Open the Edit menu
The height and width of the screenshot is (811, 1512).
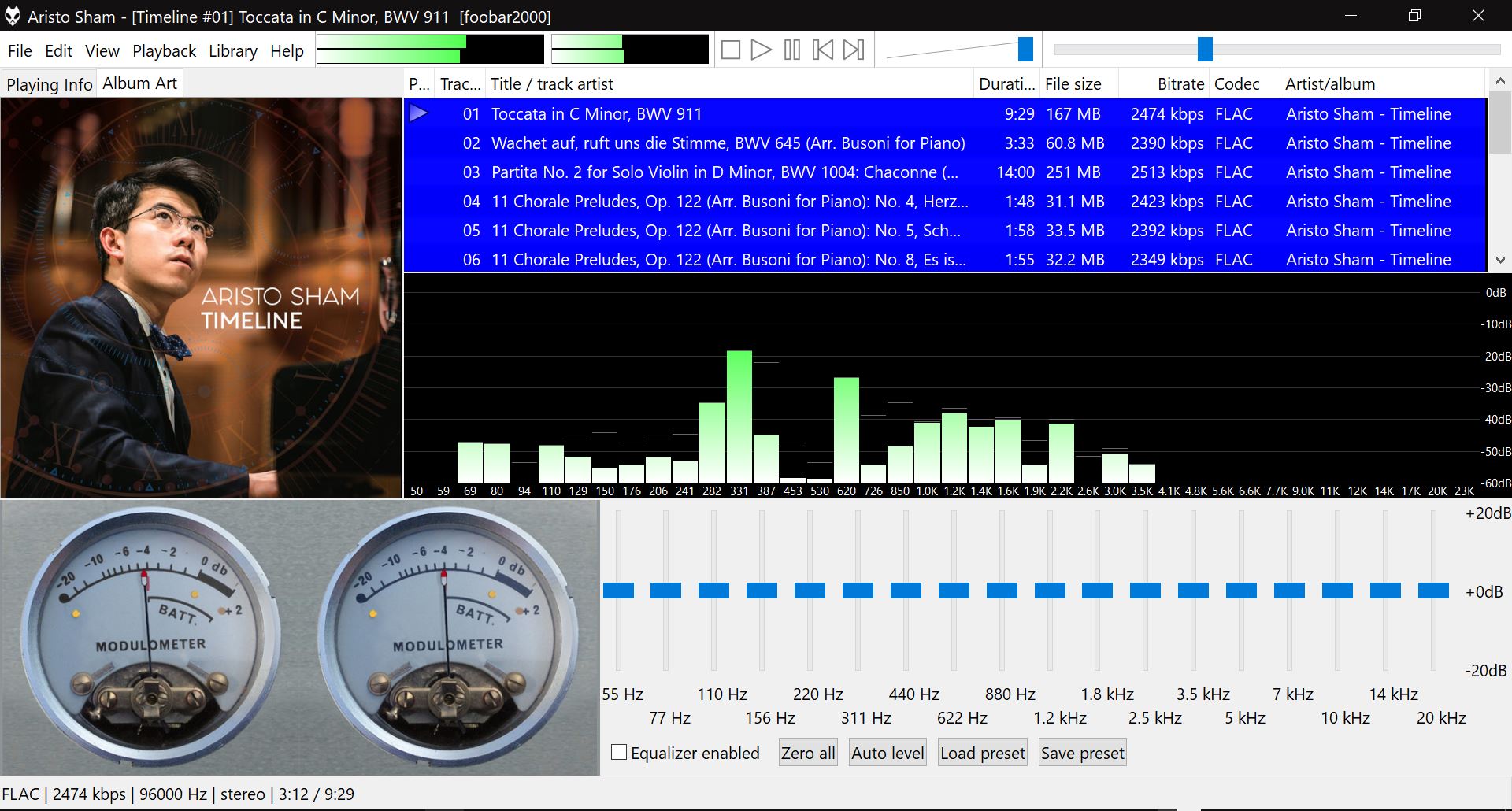(58, 51)
